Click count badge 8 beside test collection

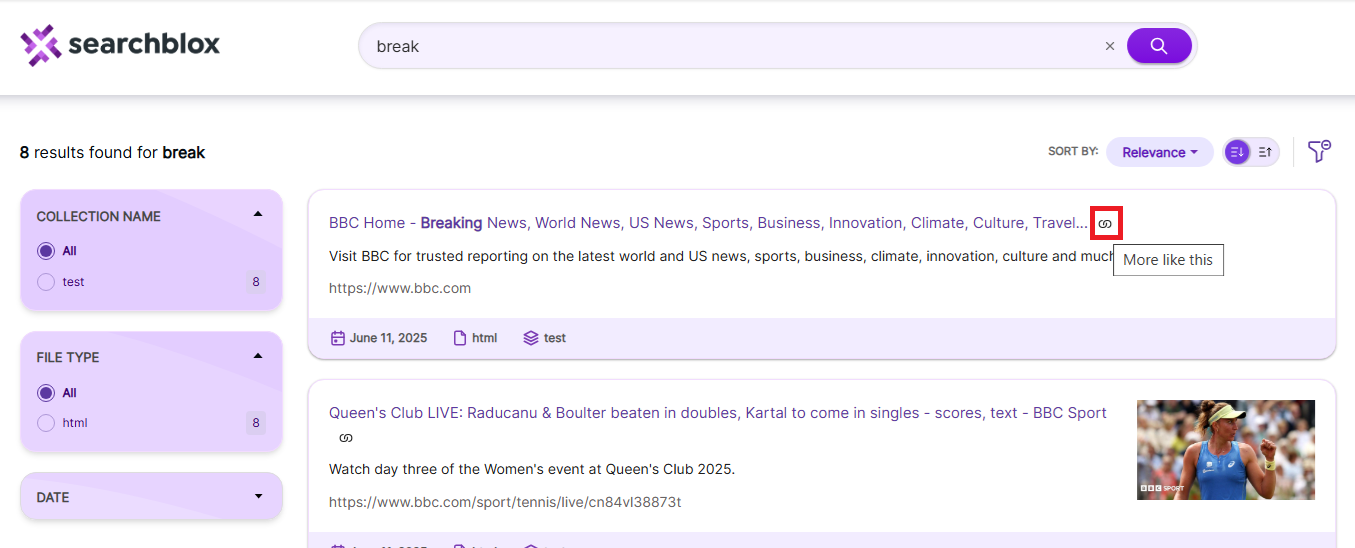pos(256,282)
